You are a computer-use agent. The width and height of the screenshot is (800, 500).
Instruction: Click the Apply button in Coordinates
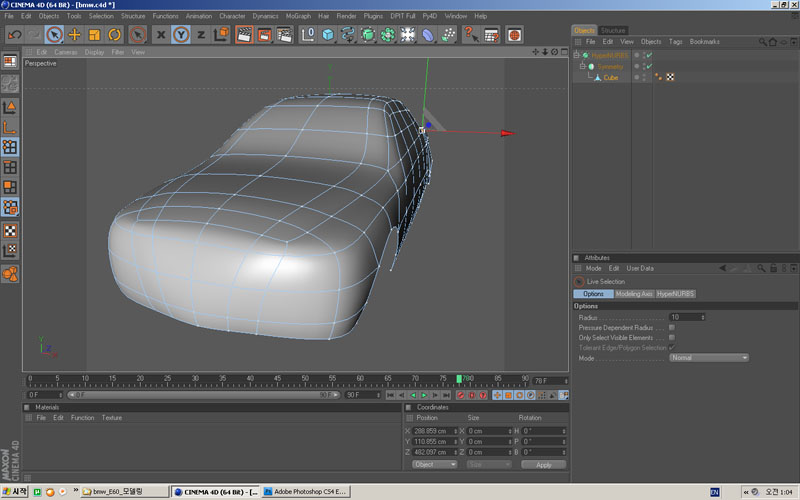pyautogui.click(x=543, y=464)
